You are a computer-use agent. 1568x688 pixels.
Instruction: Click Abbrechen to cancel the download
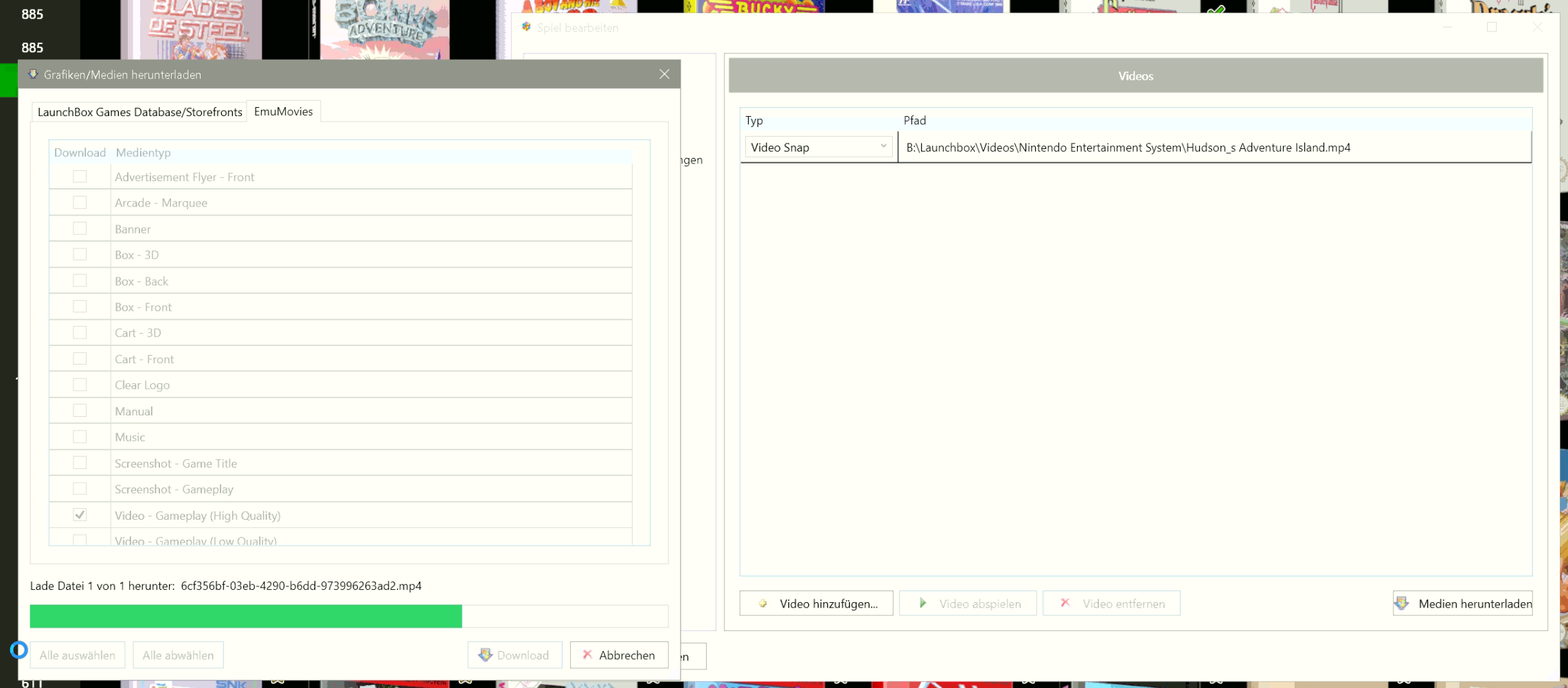point(619,655)
